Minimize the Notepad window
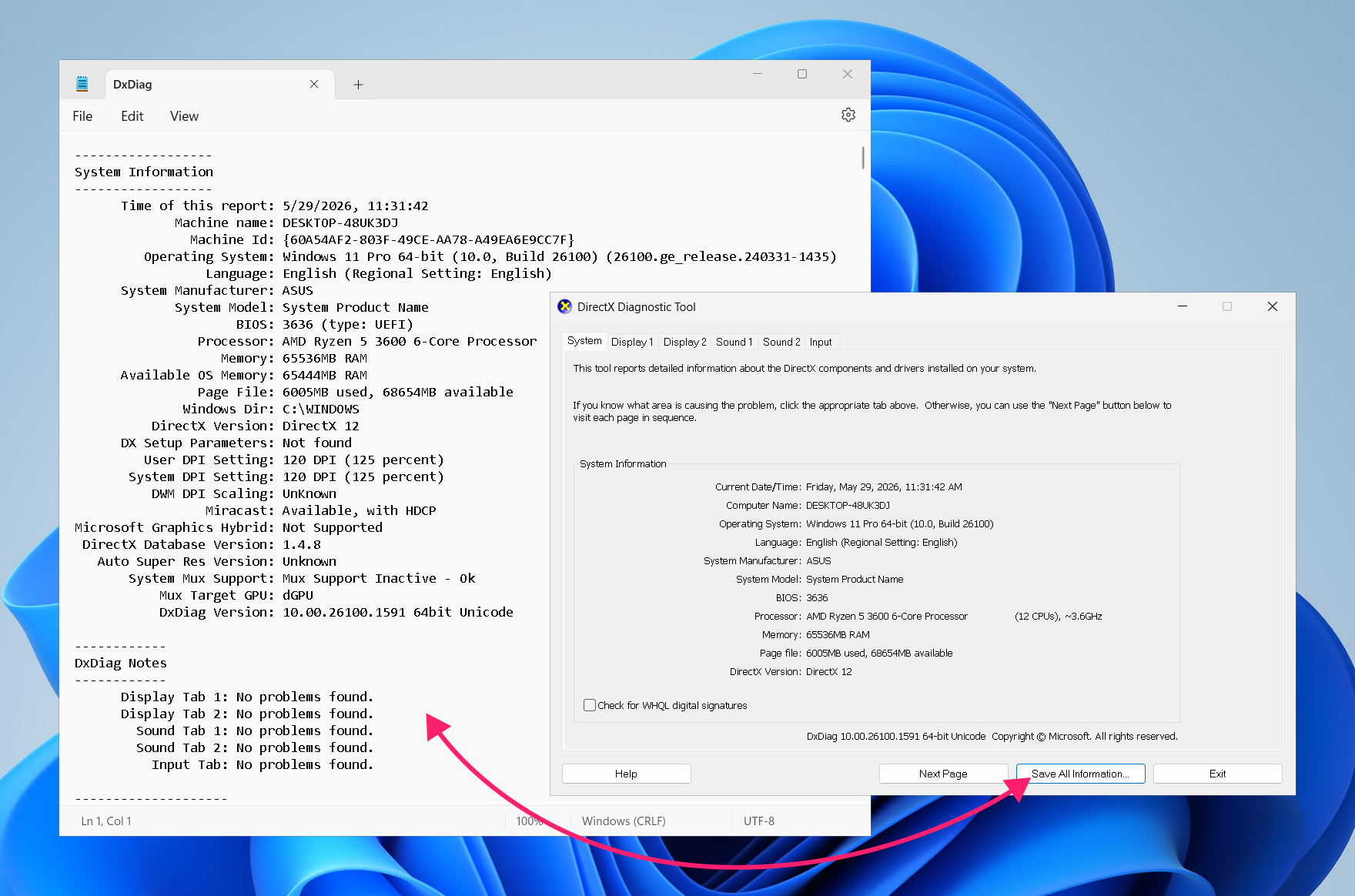This screenshot has width=1355, height=896. tap(758, 74)
